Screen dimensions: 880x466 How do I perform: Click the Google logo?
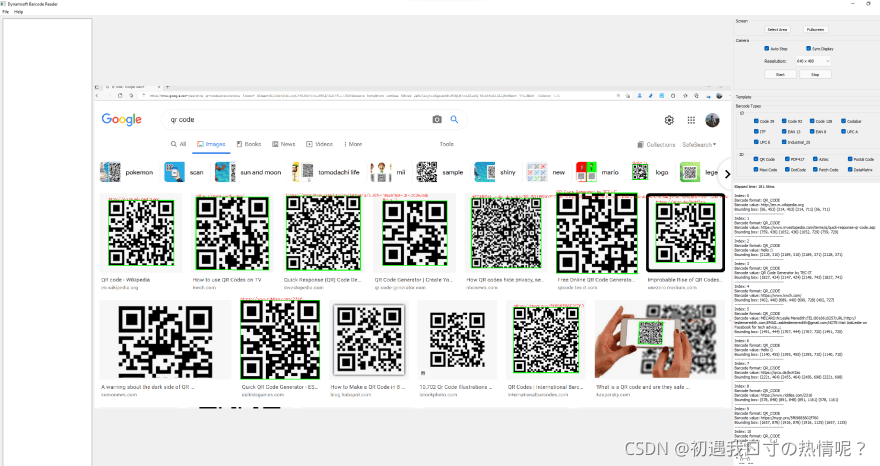click(x=121, y=120)
